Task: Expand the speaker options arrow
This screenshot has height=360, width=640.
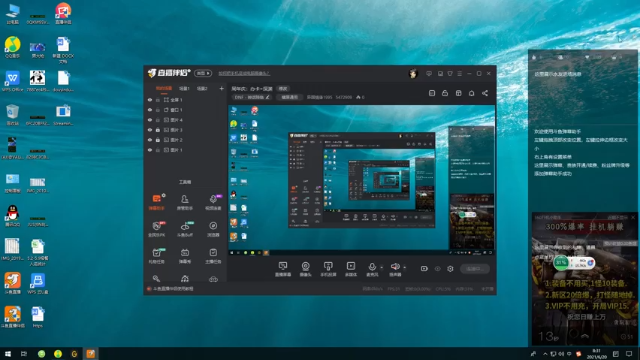Action: (x=404, y=268)
